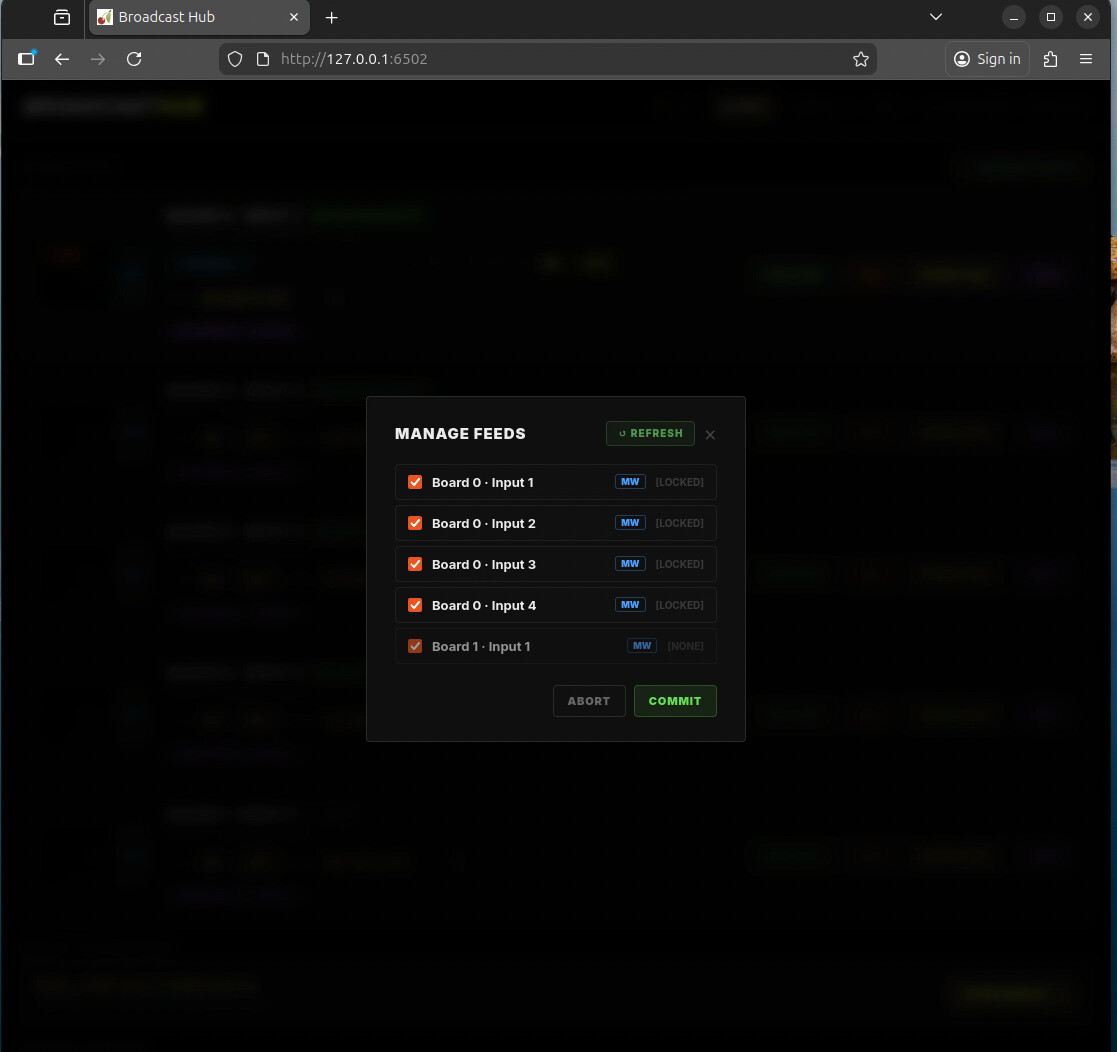This screenshot has height=1052, width=1117.
Task: Click the MW badge on Board 0 Input 3
Action: 630,564
